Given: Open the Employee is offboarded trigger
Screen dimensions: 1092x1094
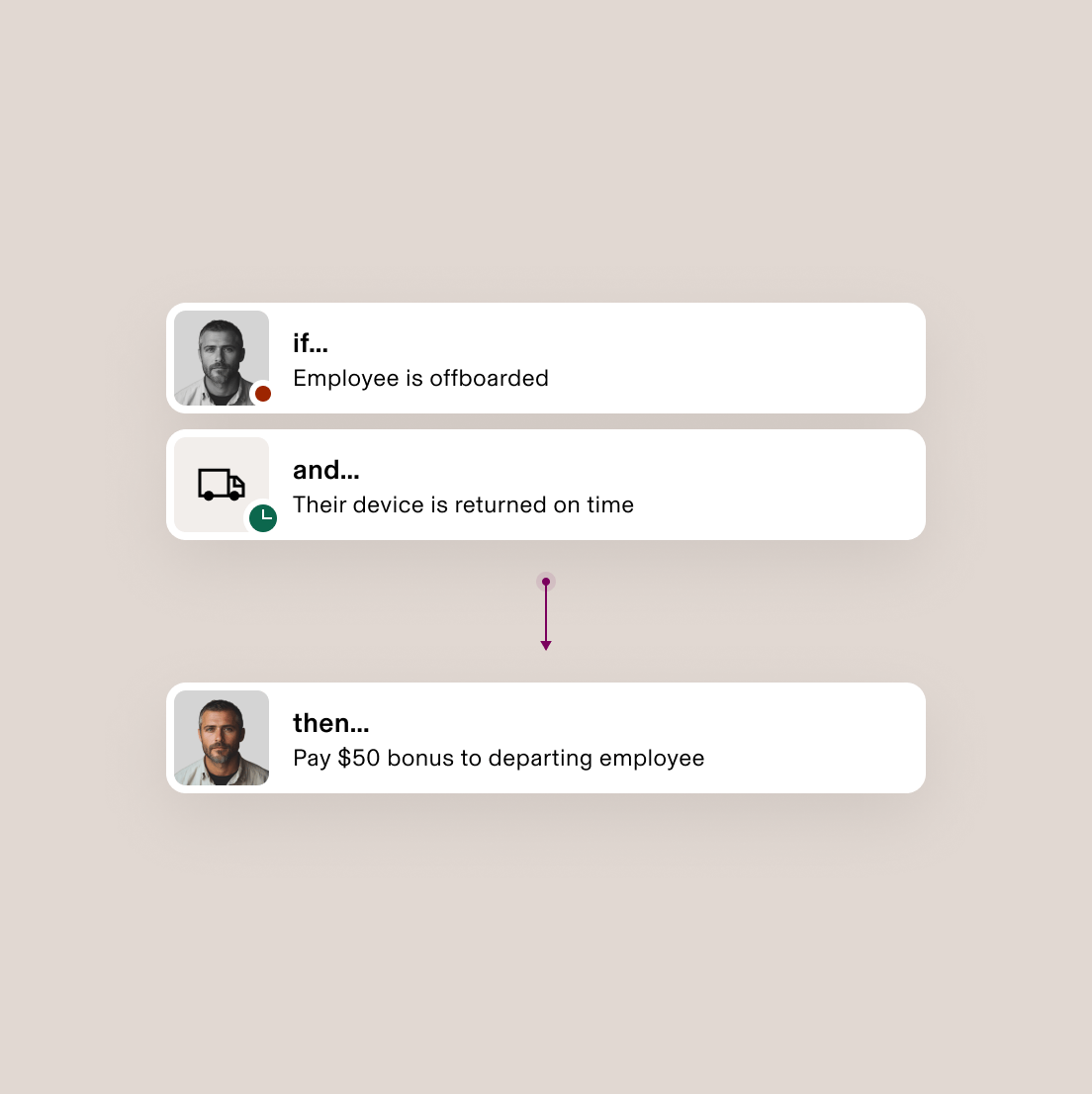Looking at the screenshot, I should [420, 378].
